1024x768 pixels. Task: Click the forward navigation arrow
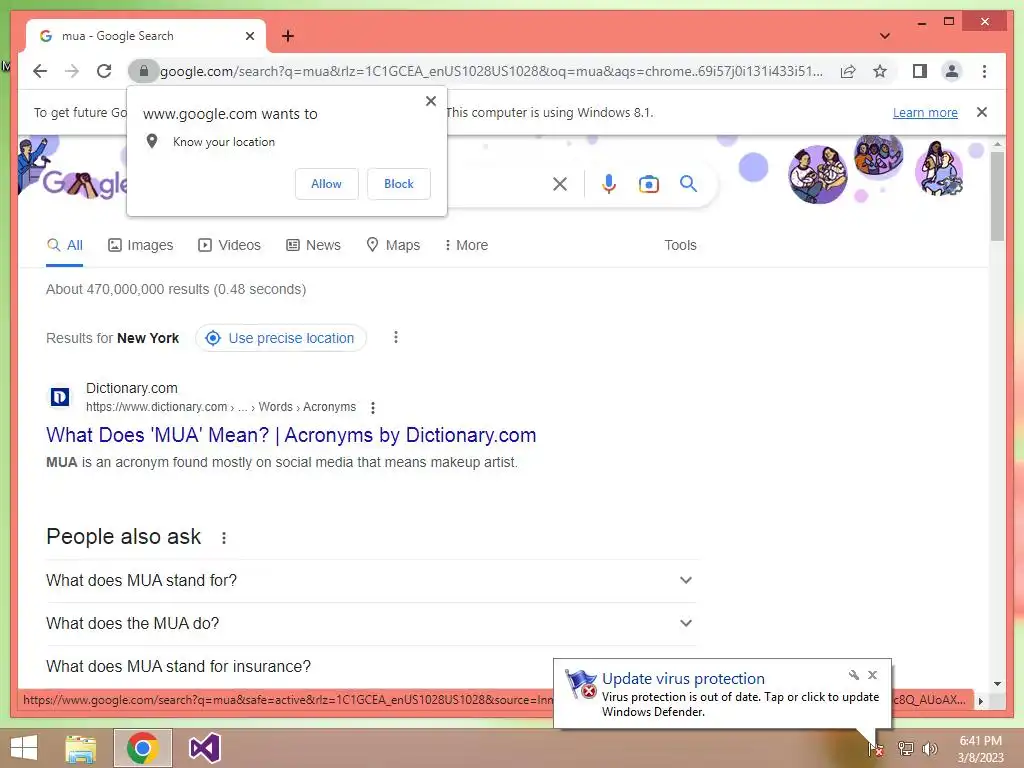click(x=72, y=71)
